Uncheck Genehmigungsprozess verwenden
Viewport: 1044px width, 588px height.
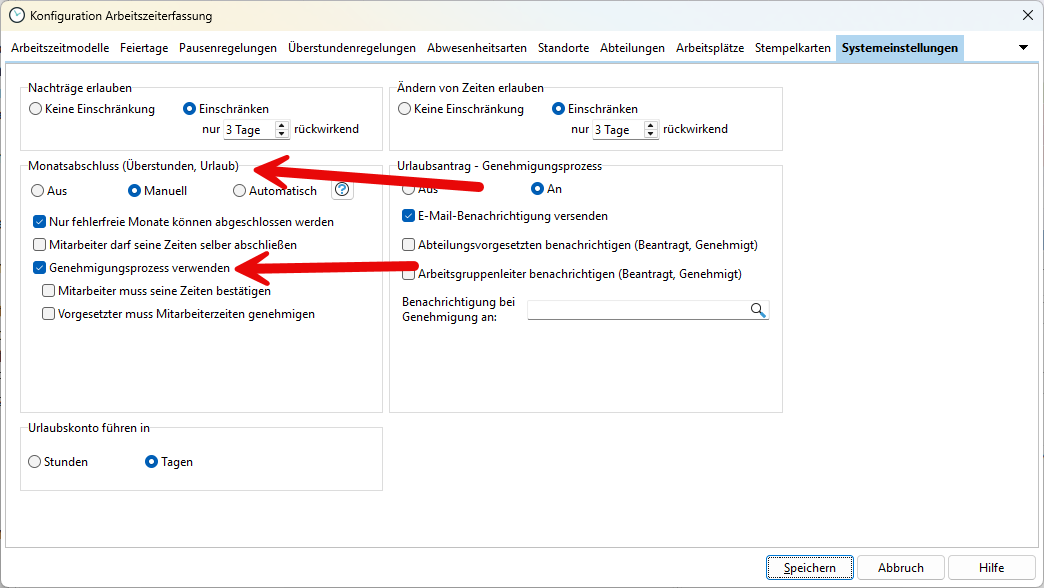click(40, 268)
